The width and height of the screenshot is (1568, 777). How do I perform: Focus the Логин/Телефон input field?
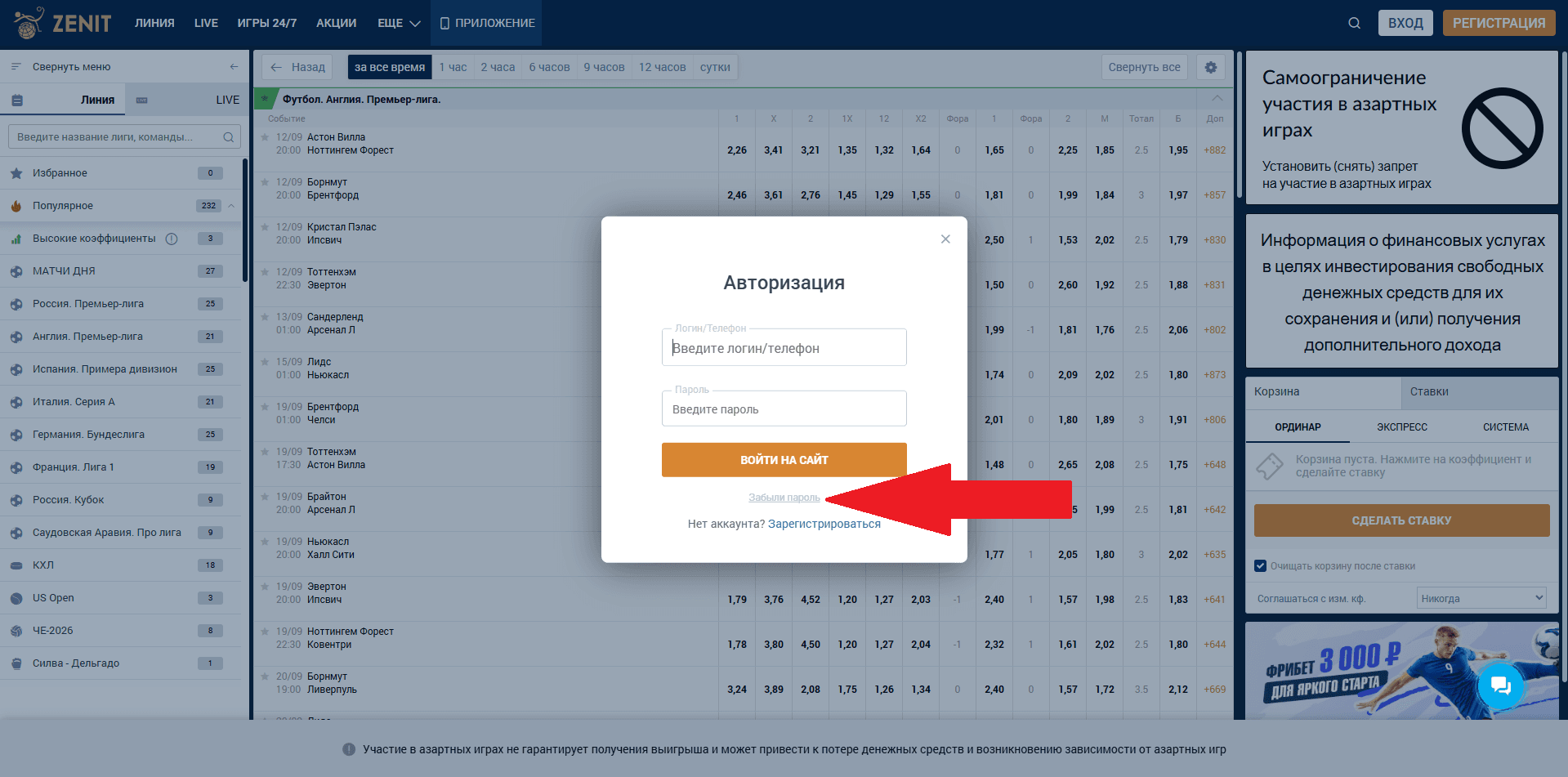click(x=784, y=347)
